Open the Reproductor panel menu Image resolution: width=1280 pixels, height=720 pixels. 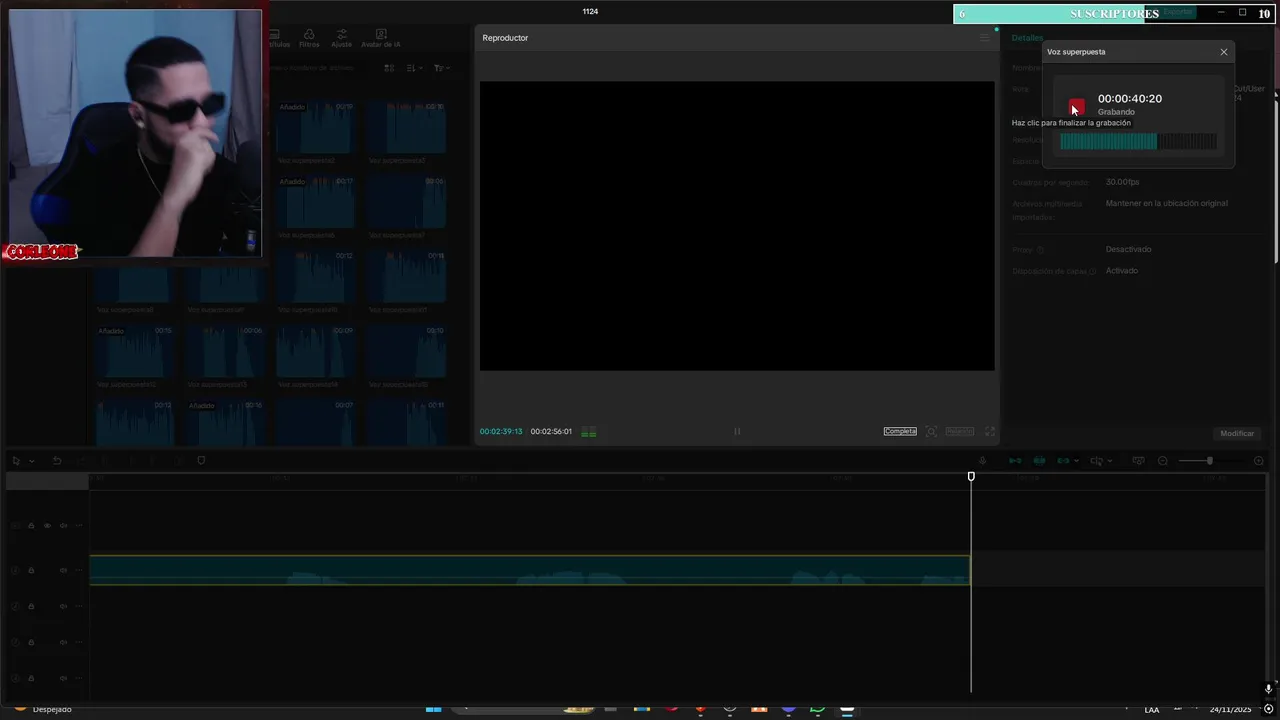[984, 38]
